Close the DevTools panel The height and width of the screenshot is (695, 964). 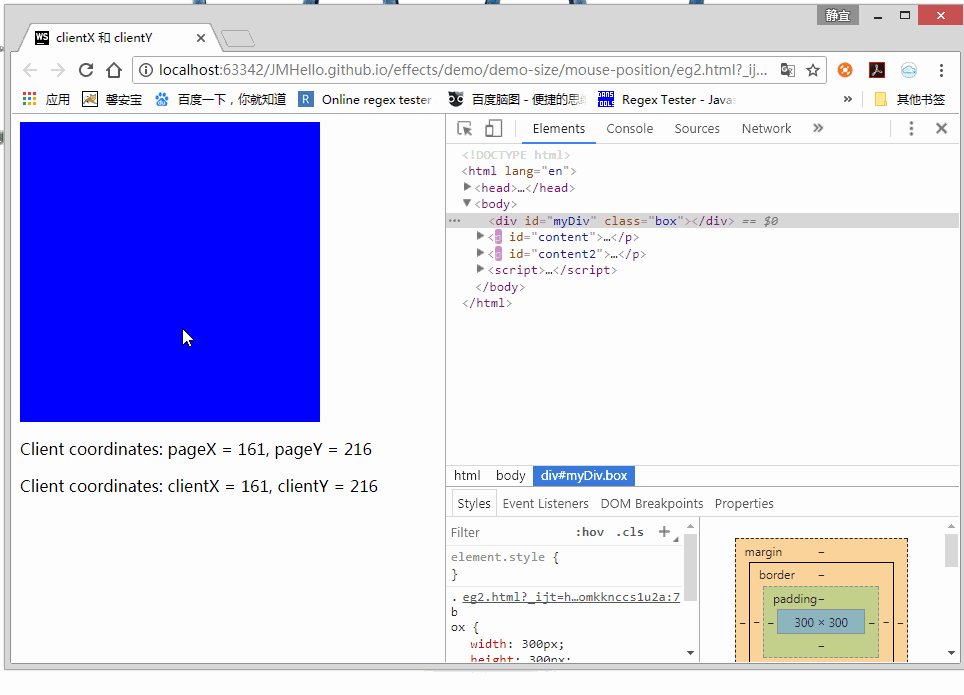pos(941,129)
